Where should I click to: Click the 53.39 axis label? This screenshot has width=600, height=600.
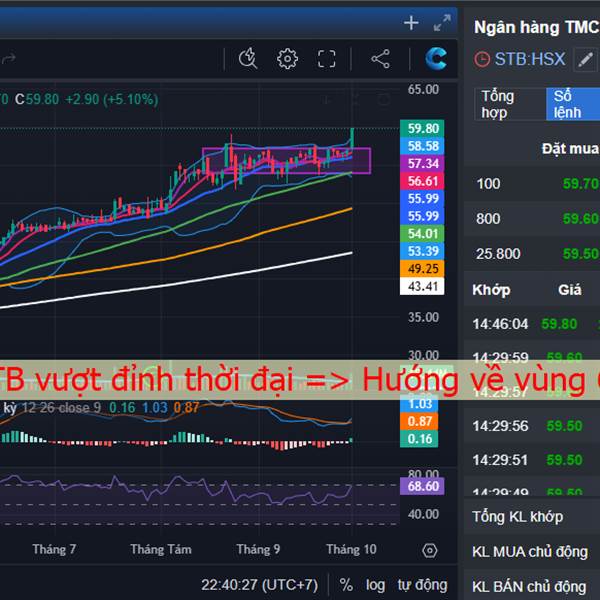[x=422, y=251]
